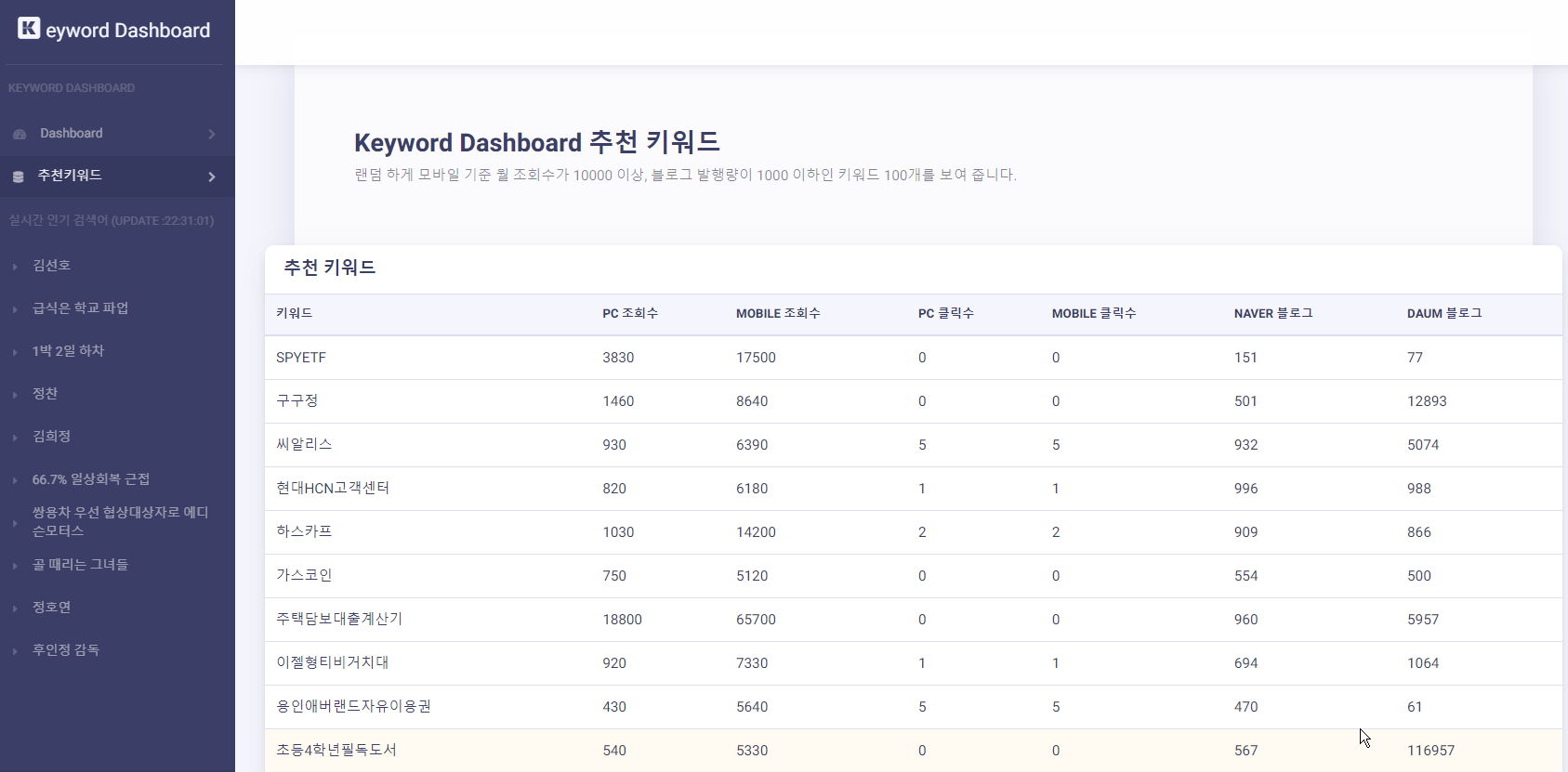
Task: Open trending search 골 때리는 그녀들
Action: (x=81, y=565)
